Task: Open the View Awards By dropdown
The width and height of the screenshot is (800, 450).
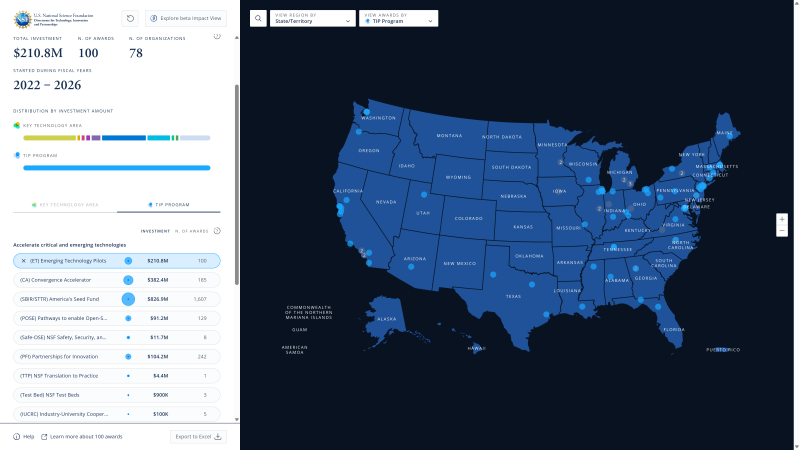Action: [398, 18]
